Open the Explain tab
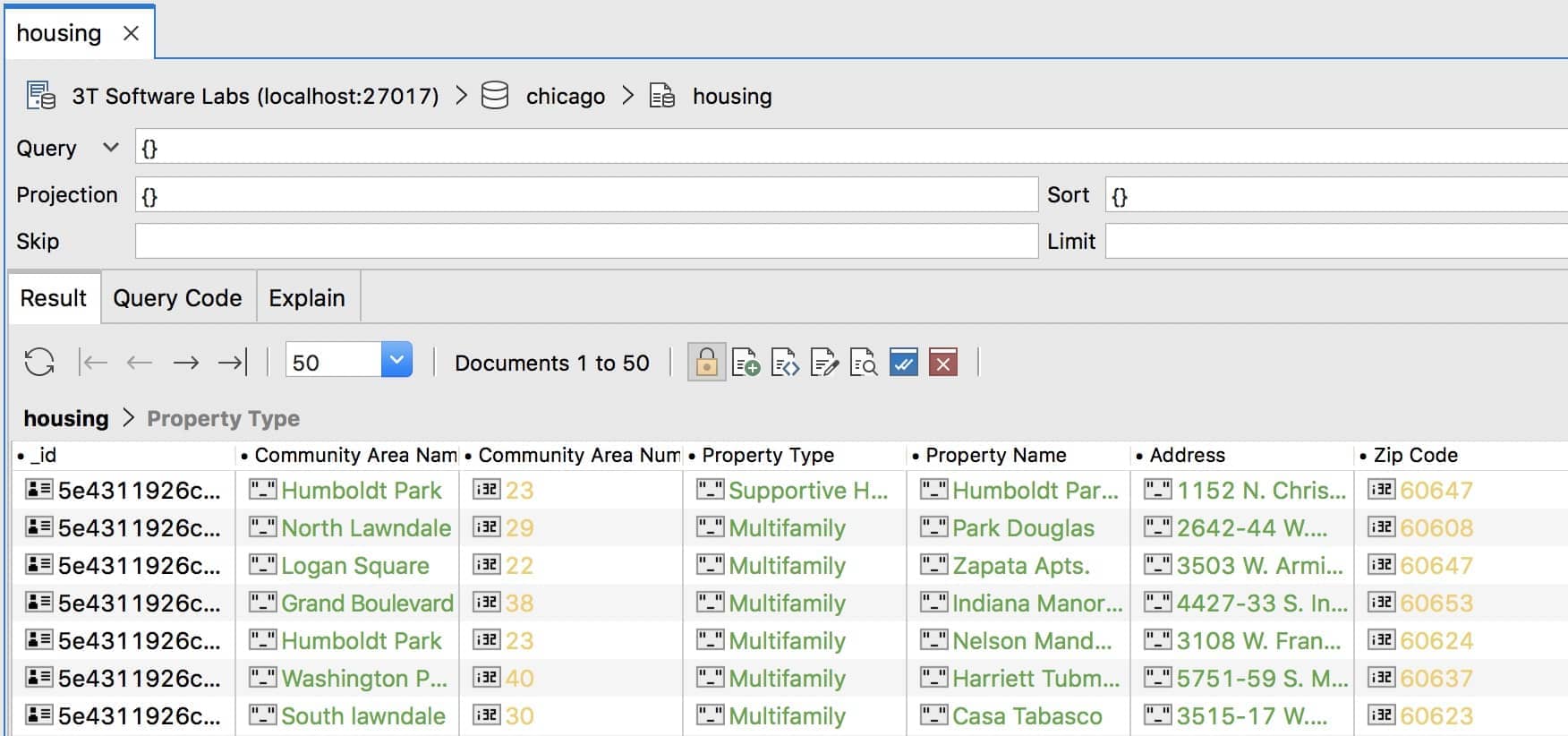The image size is (1568, 736). (307, 298)
